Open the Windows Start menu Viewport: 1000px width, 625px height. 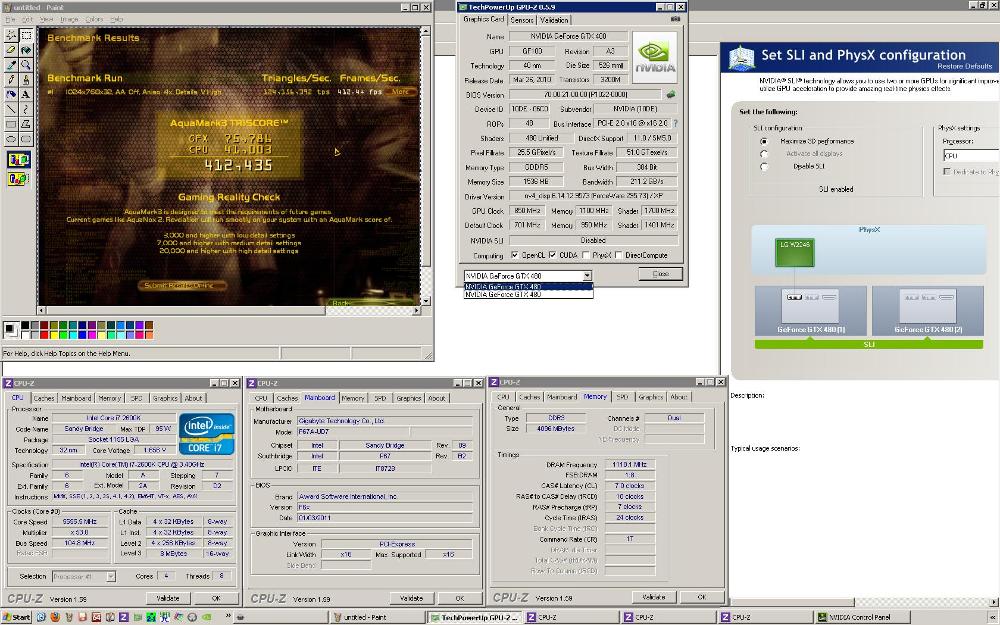pos(17,617)
